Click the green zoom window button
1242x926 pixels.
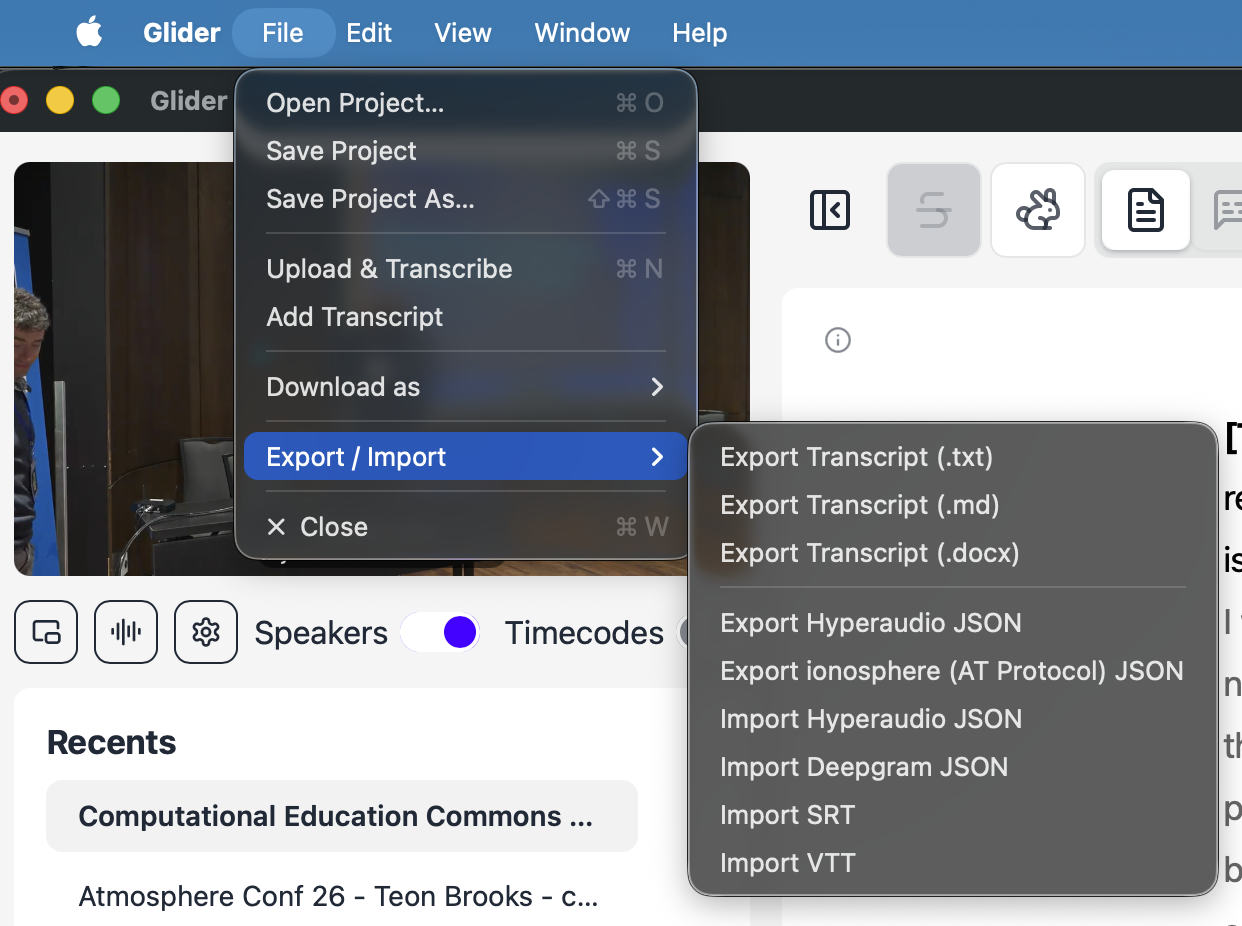coord(106,100)
